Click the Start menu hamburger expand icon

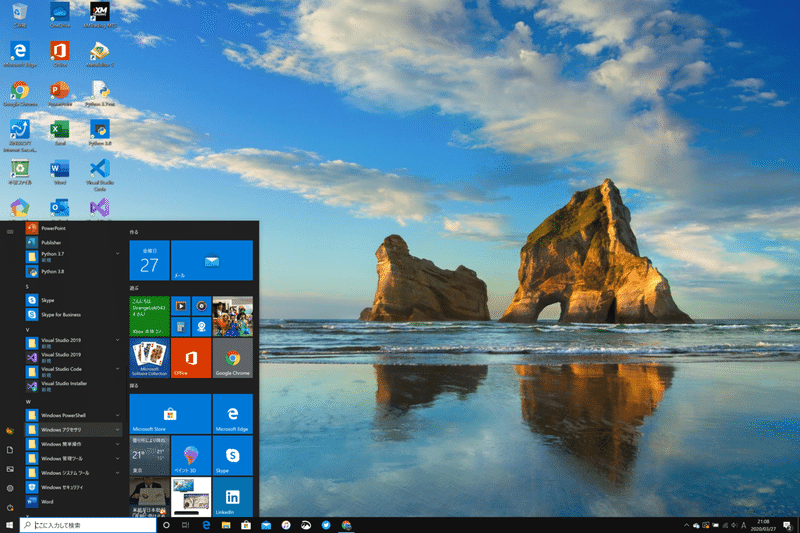click(x=10, y=232)
